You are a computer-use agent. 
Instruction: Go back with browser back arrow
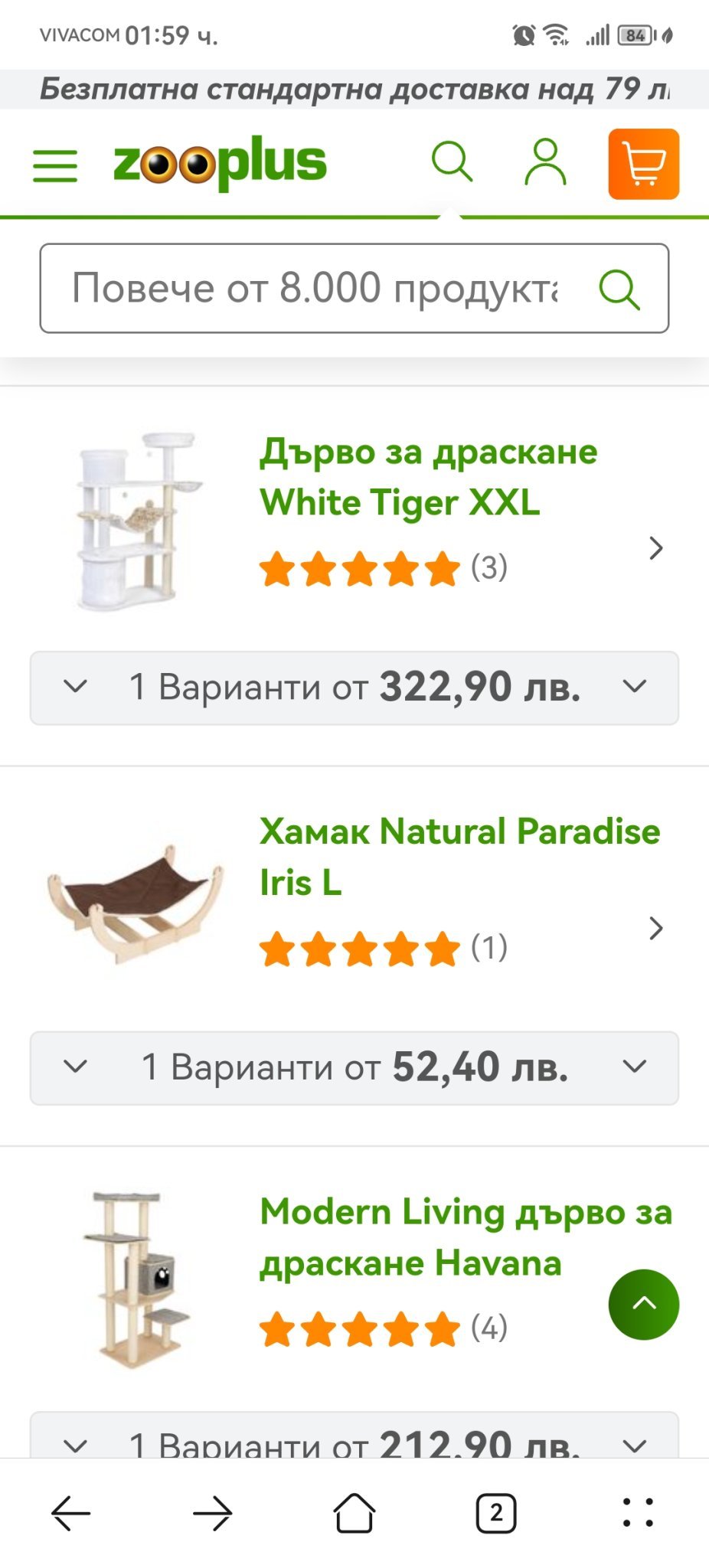71,1513
